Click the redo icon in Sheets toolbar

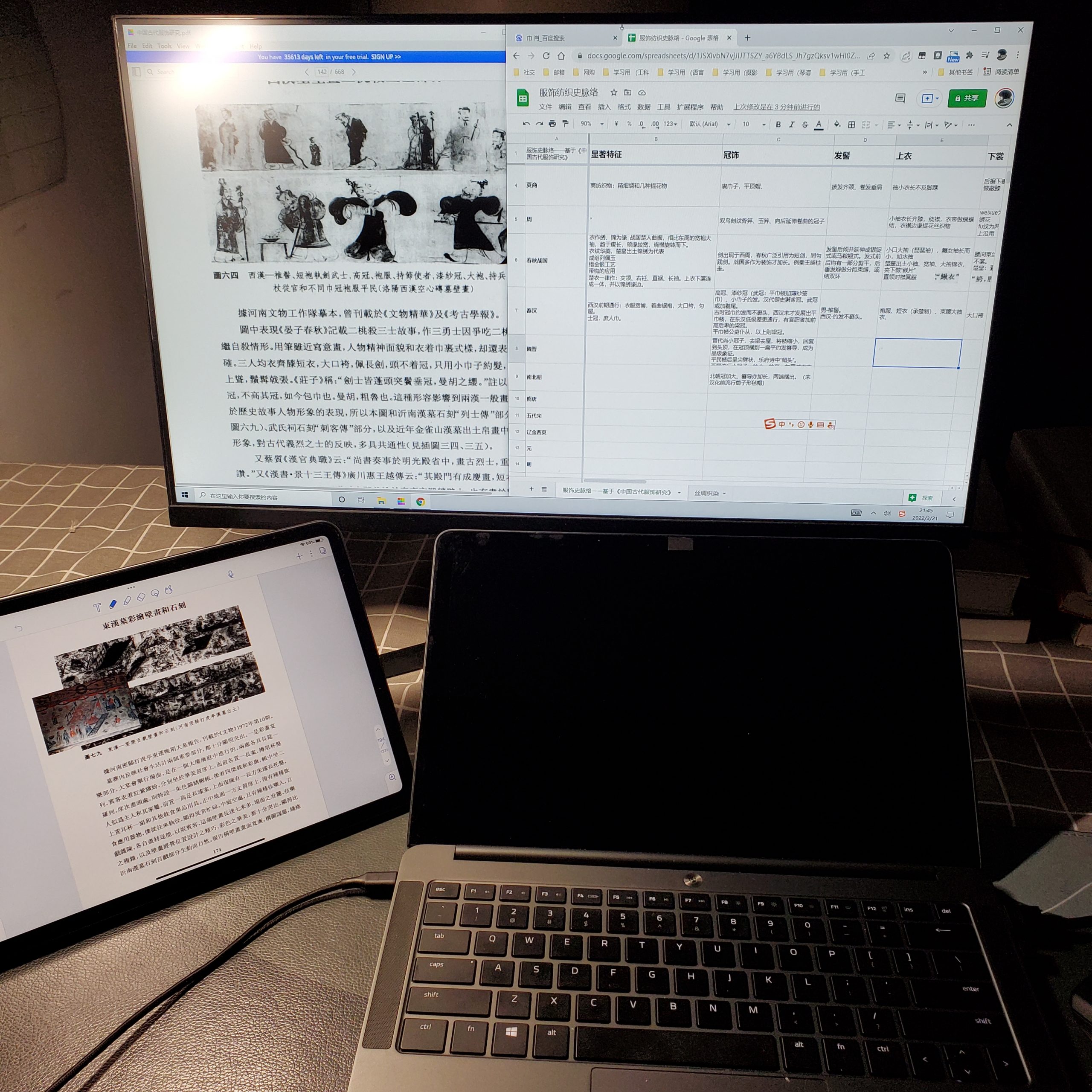539,123
